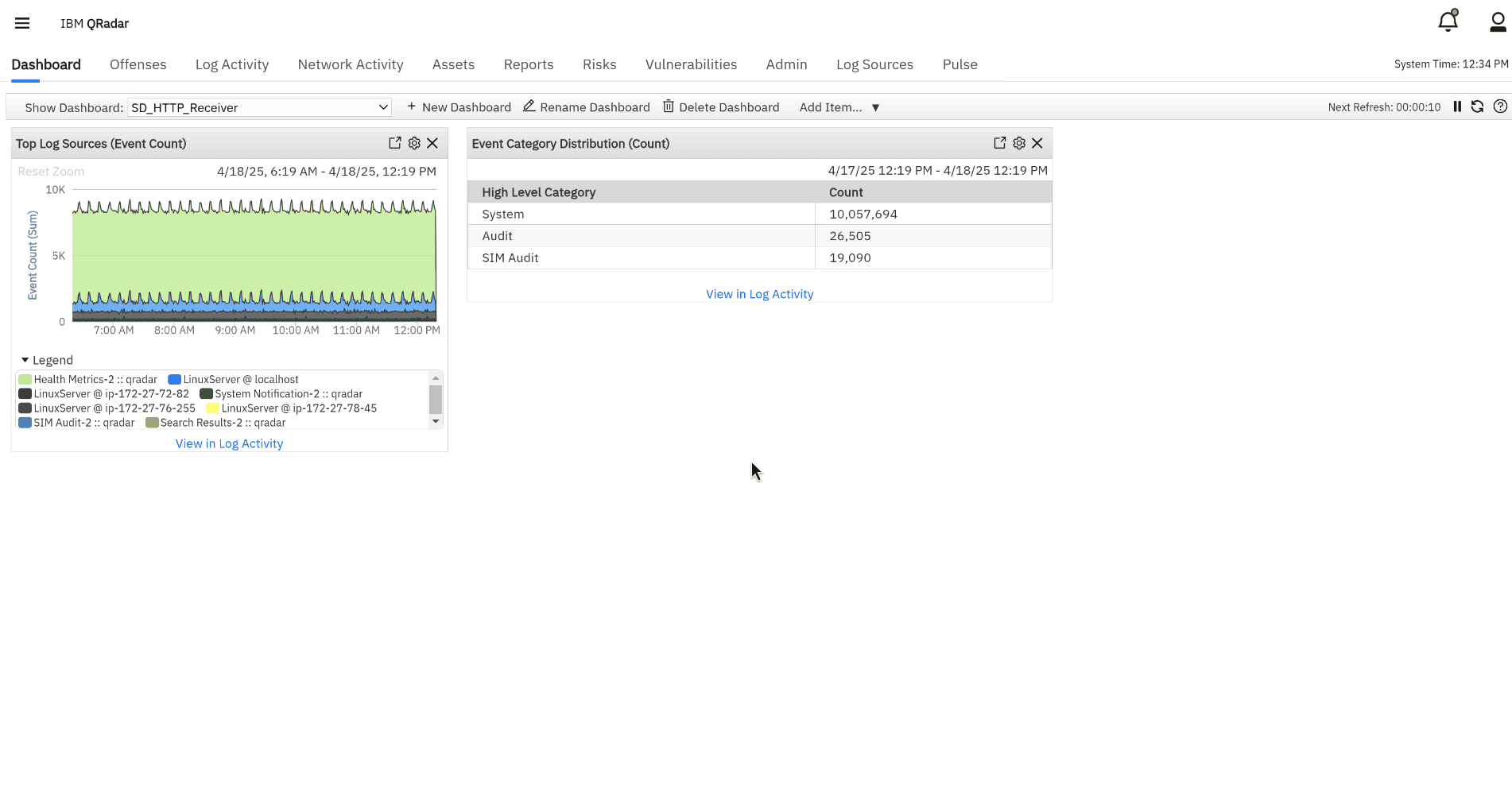The width and height of the screenshot is (1512, 793).
Task: Click the LinuxServer @ localhost legend swatch
Action: pos(174,380)
